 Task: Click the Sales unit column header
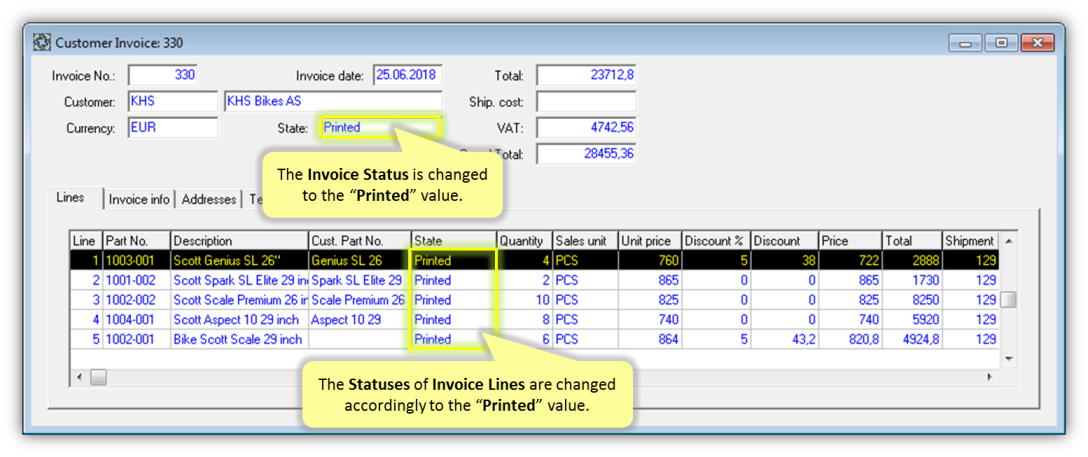[586, 241]
